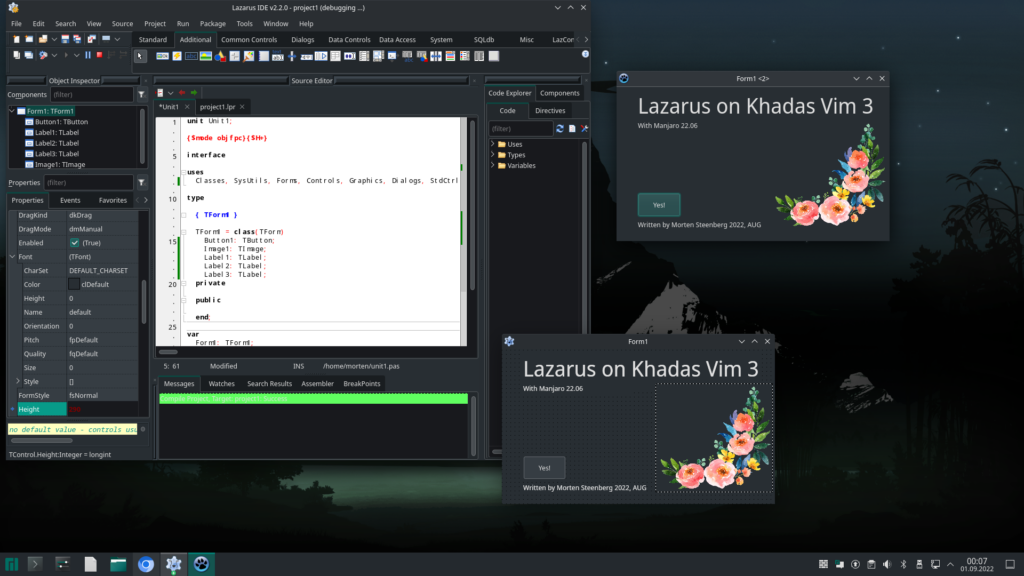Viewport: 1024px width, 576px height.
Task: Collapse the Form1: TForm1 tree node
Action: (x=12, y=111)
